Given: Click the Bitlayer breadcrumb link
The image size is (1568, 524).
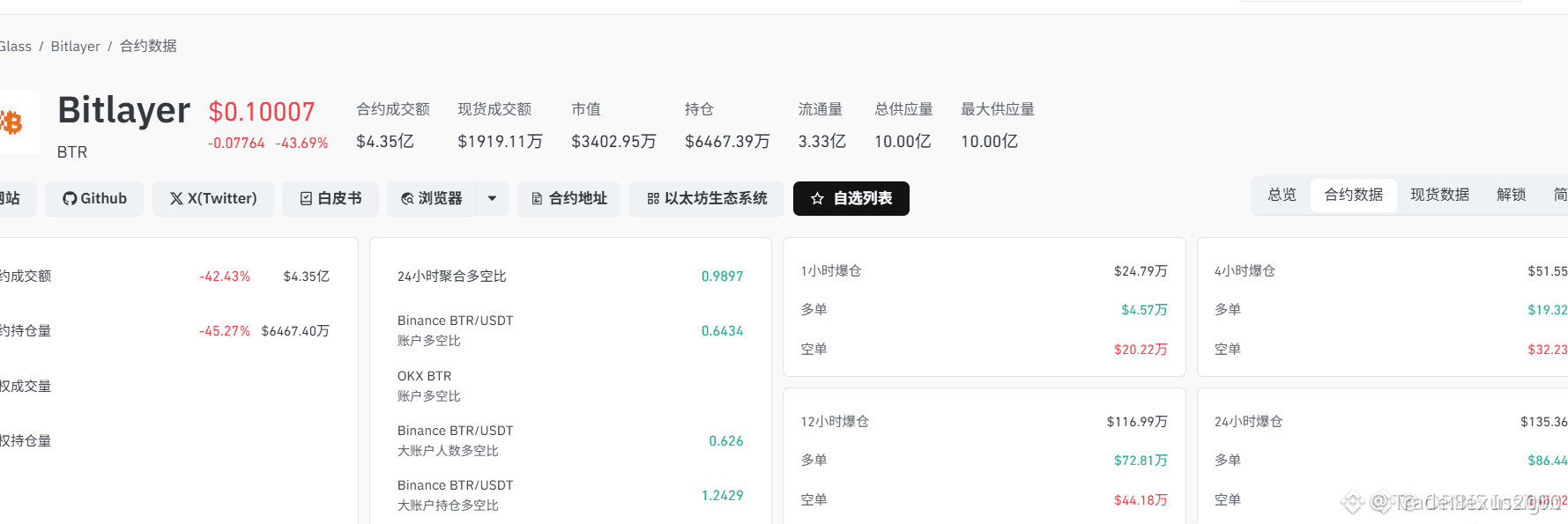Looking at the screenshot, I should point(75,47).
